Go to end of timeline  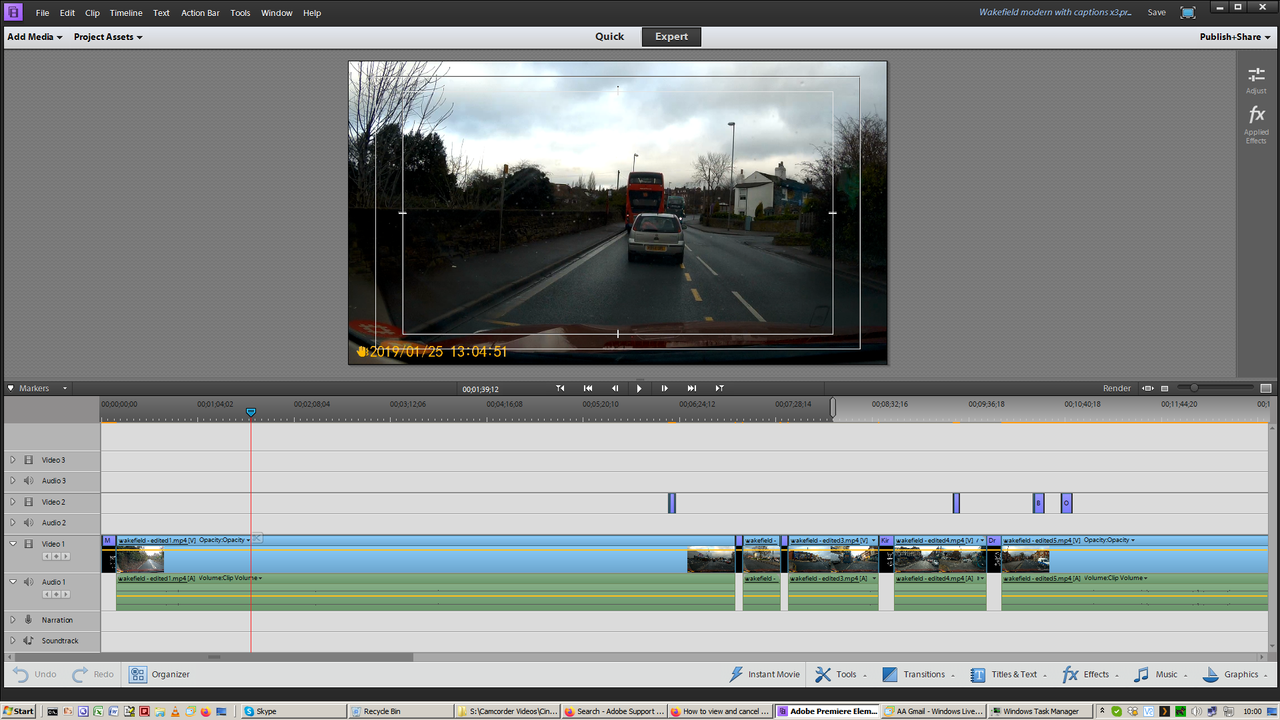(692, 388)
